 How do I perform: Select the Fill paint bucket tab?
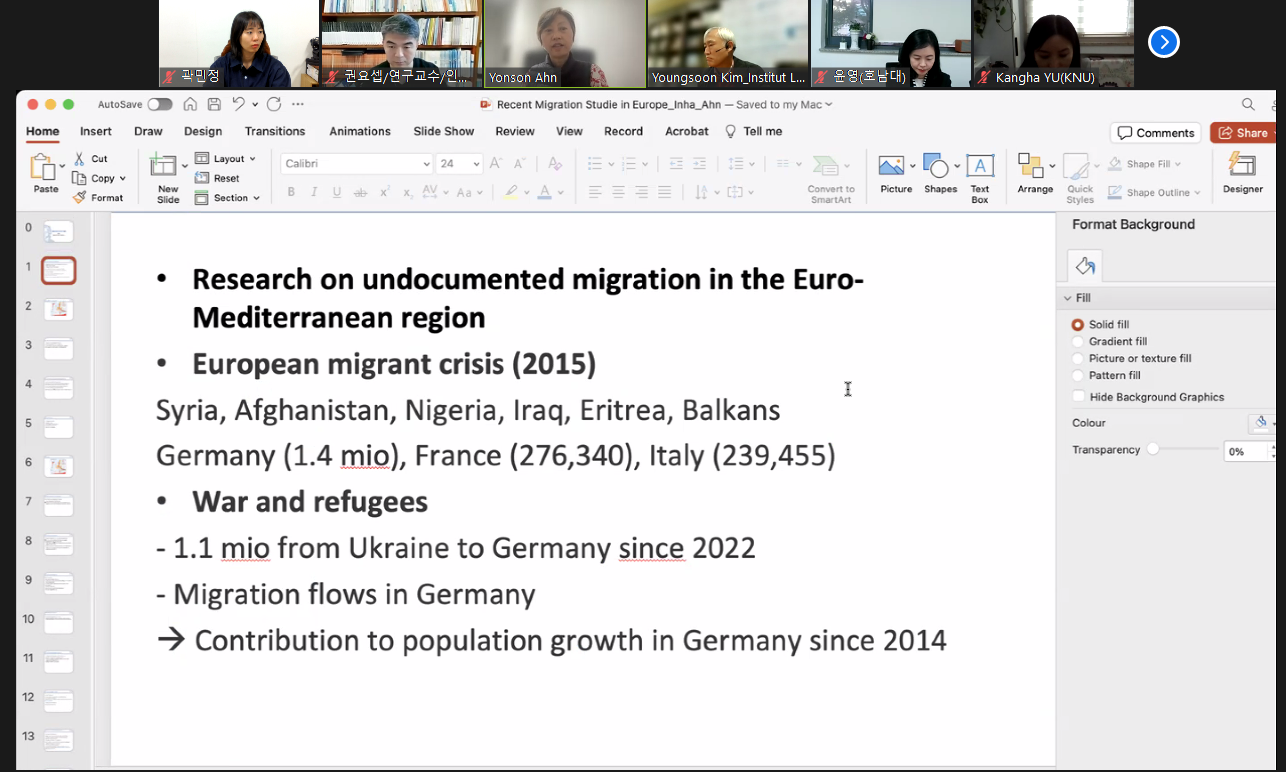tap(1085, 266)
